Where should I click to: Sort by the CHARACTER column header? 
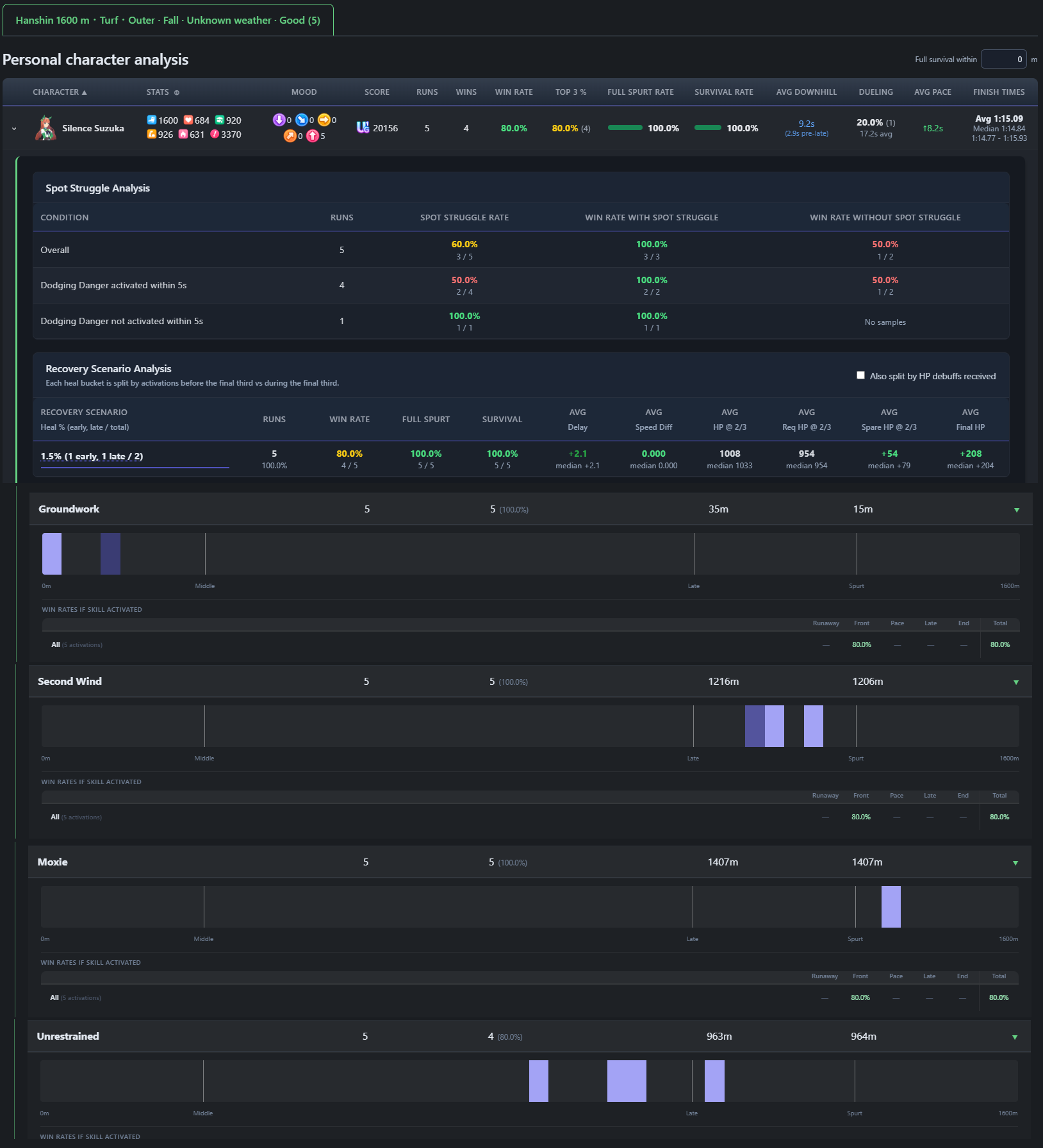click(x=60, y=92)
